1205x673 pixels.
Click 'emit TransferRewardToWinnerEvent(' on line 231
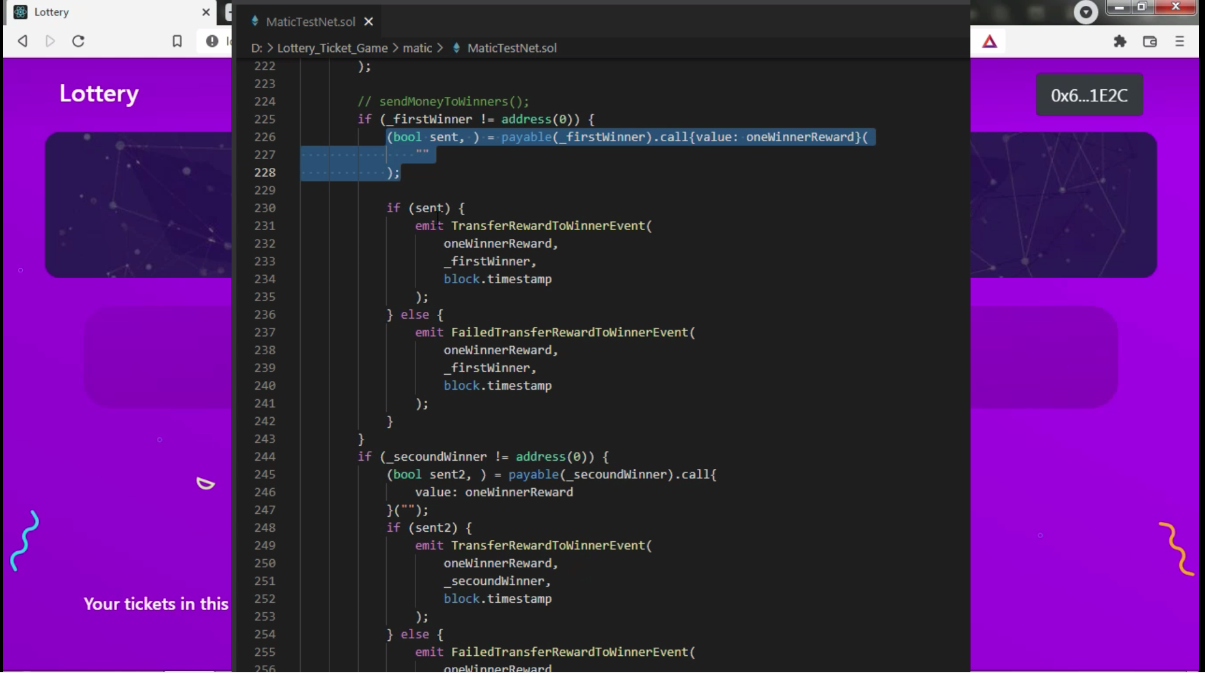[533, 226]
